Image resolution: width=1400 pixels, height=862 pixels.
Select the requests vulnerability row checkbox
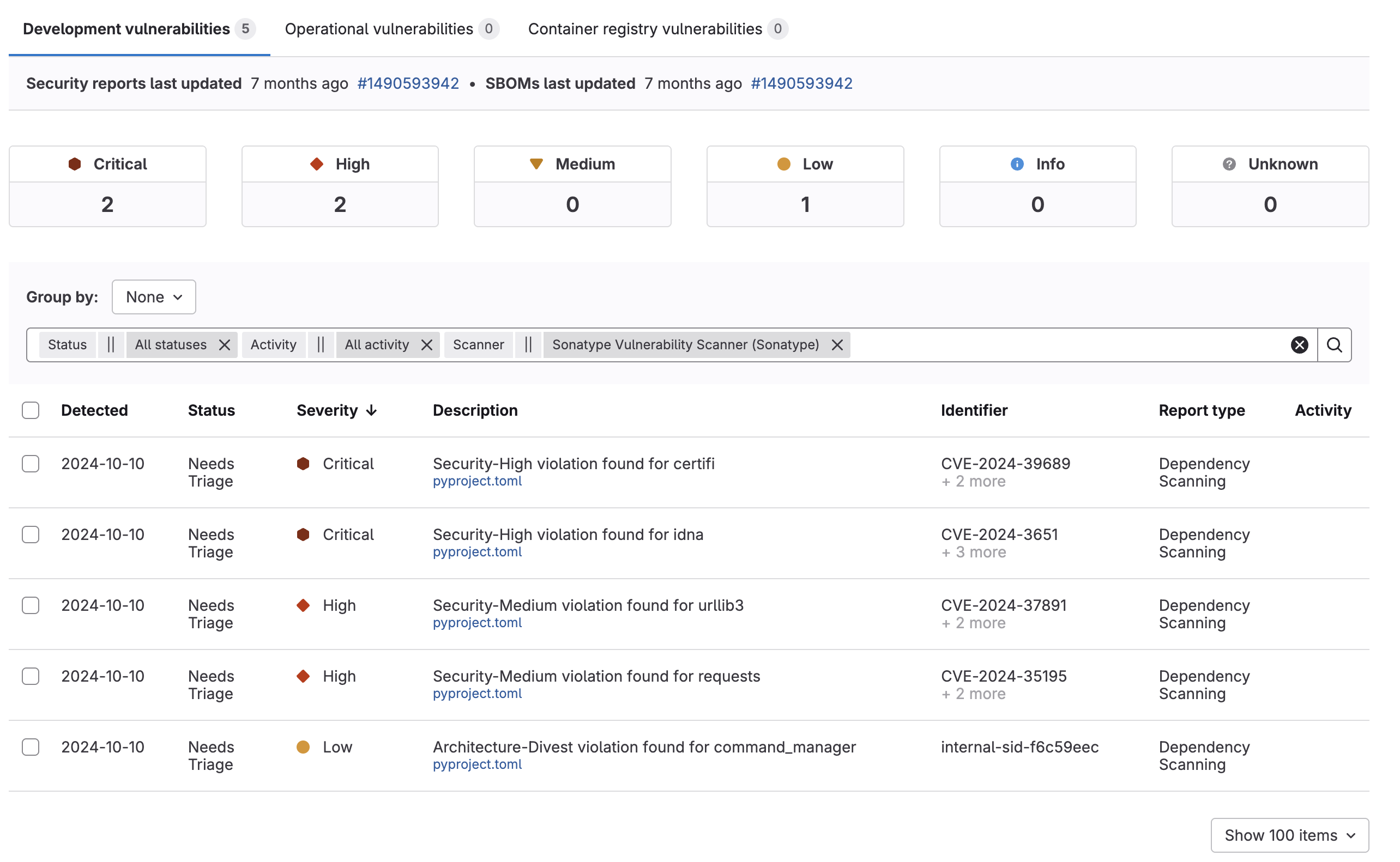coord(31,676)
